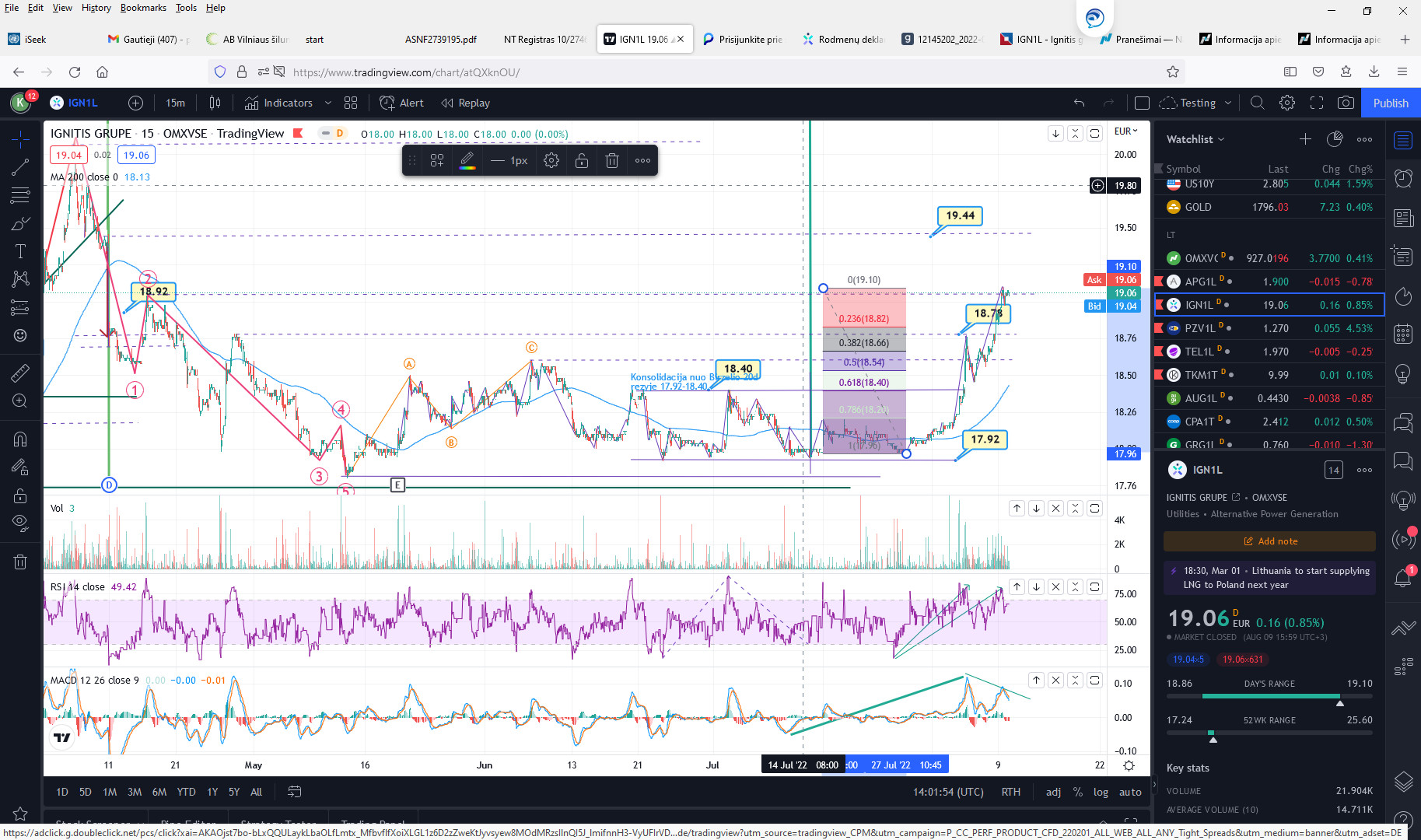Image resolution: width=1421 pixels, height=840 pixels.
Task: Open the forecasting and measurement tools
Action: tap(20, 307)
